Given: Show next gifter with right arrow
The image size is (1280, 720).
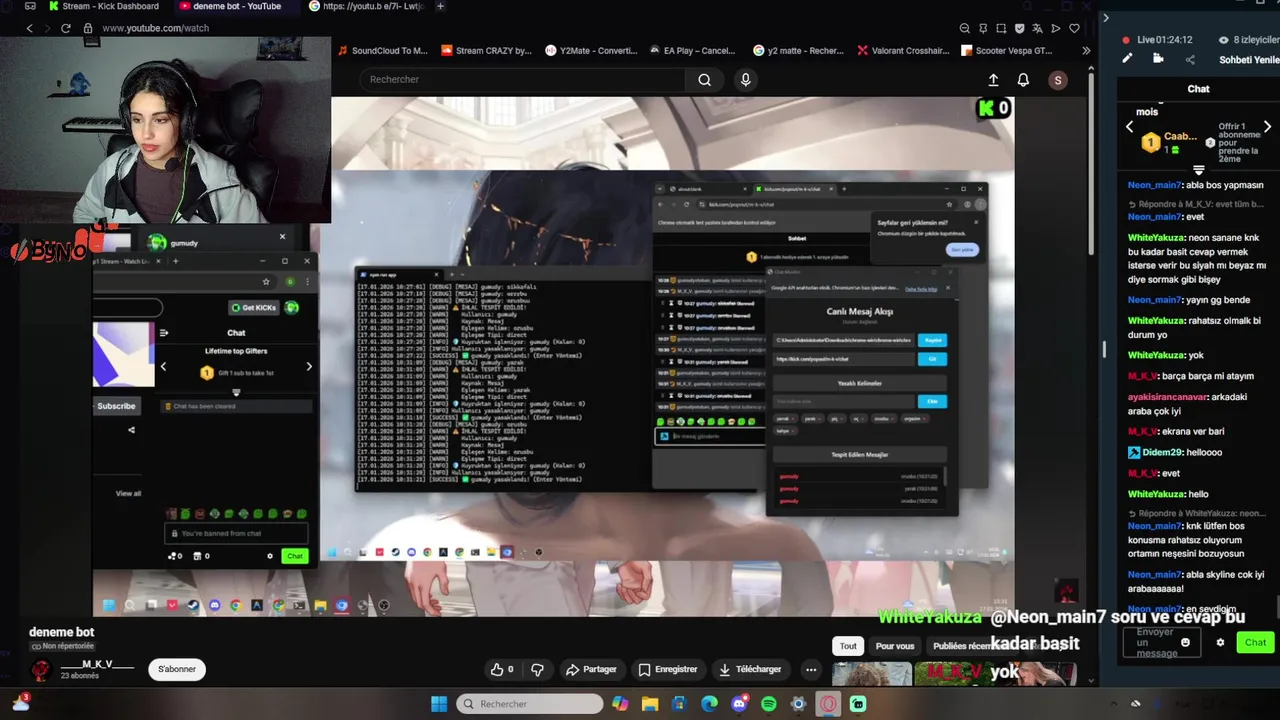Looking at the screenshot, I should [x=1268, y=127].
